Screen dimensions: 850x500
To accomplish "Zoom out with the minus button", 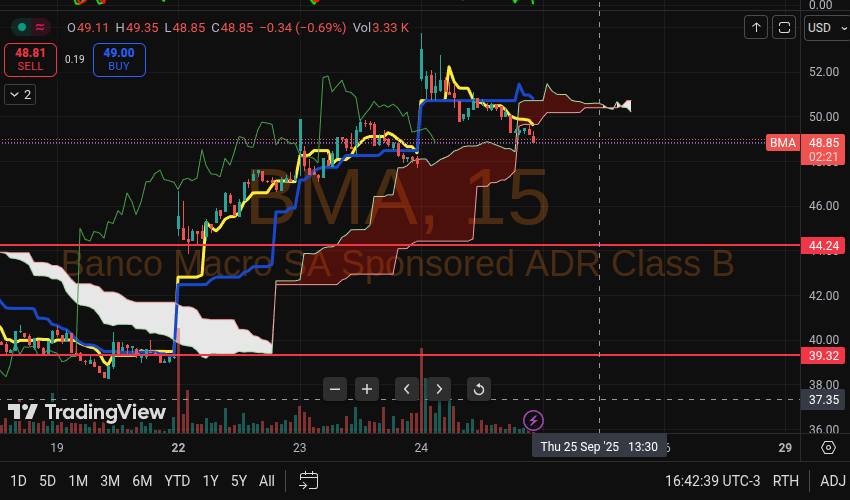I will tap(335, 389).
